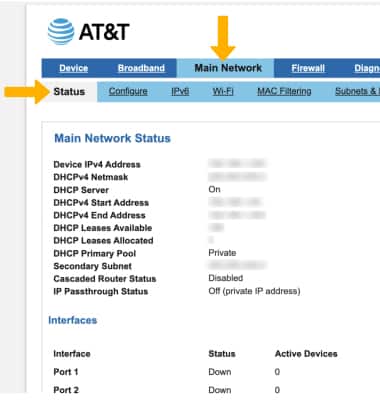Click the IP Passthrough Status value
Viewport: 380px width, 400px height.
tap(254, 291)
